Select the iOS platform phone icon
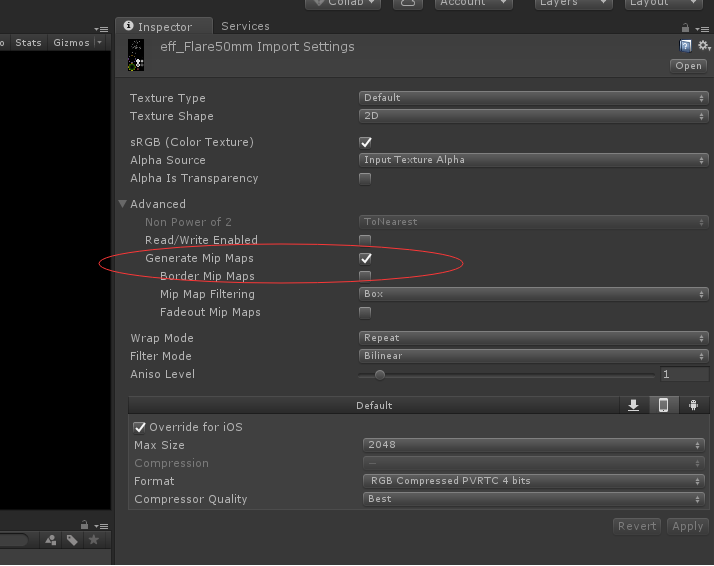This screenshot has width=714, height=566. [663, 405]
